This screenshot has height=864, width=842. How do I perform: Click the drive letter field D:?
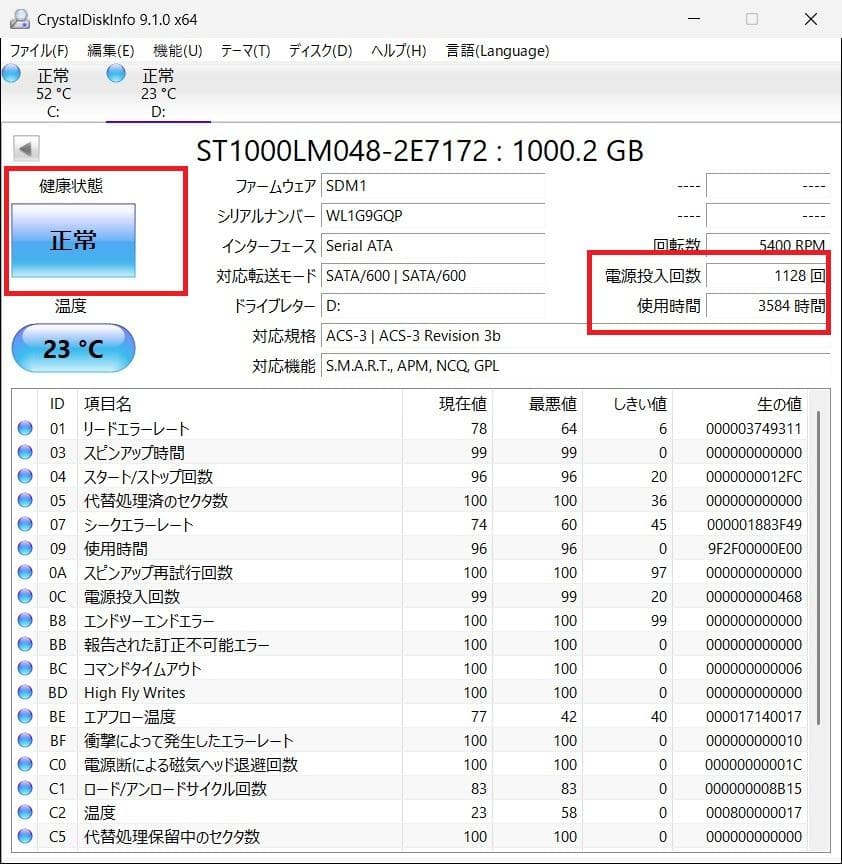pyautogui.click(x=433, y=305)
